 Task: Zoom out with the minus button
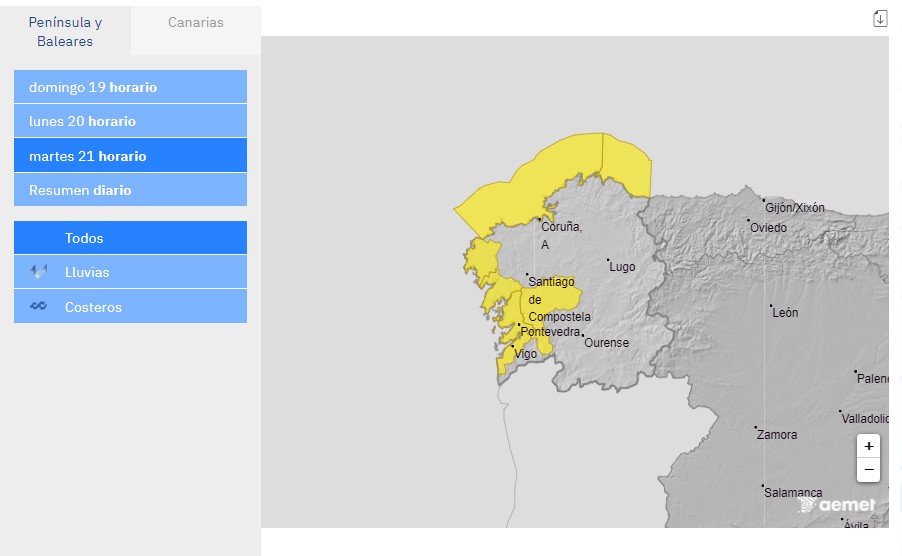[869, 470]
